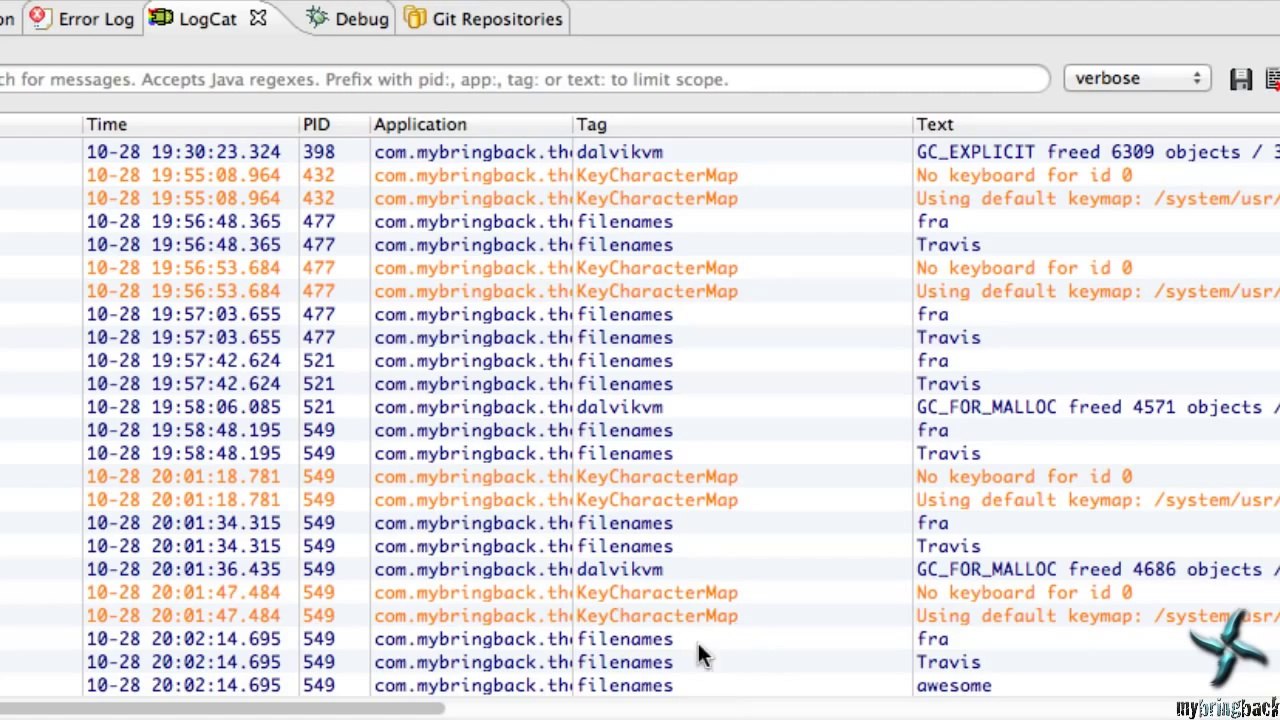Screen dimensions: 1280x720
Task: Click the 'fra' message logged at 20:02:14.695
Action: pyautogui.click(x=932, y=639)
